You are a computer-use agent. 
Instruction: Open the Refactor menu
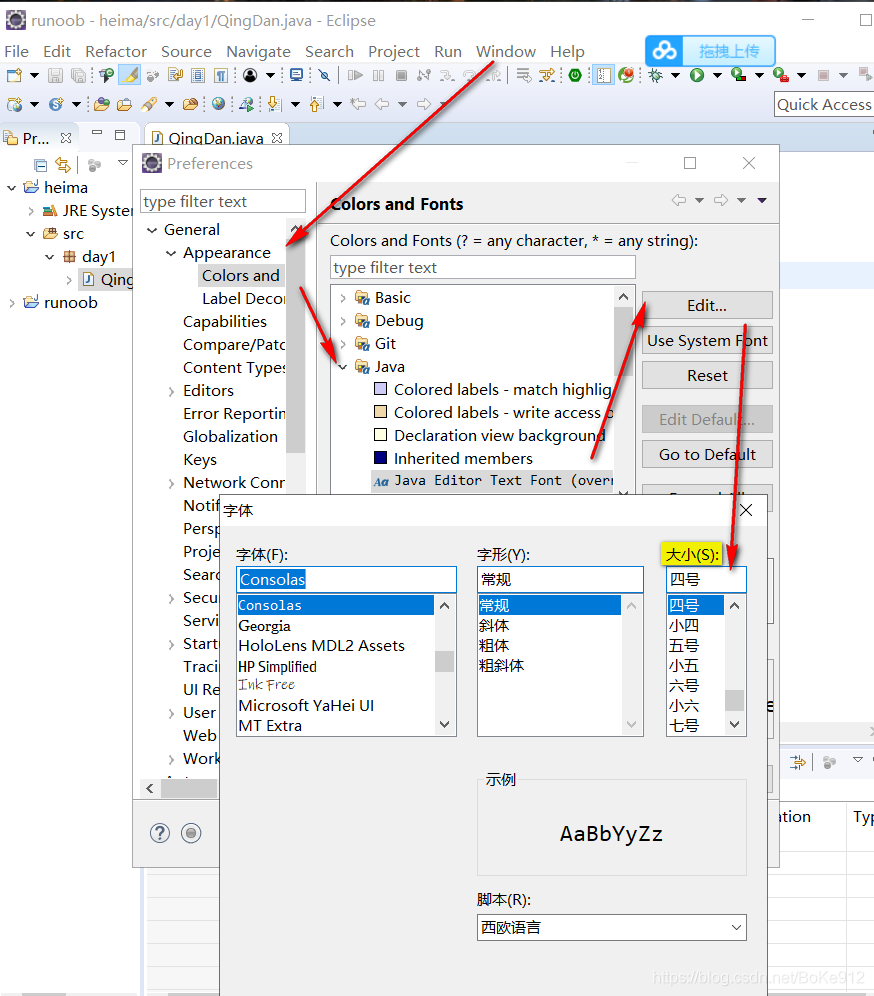(116, 51)
